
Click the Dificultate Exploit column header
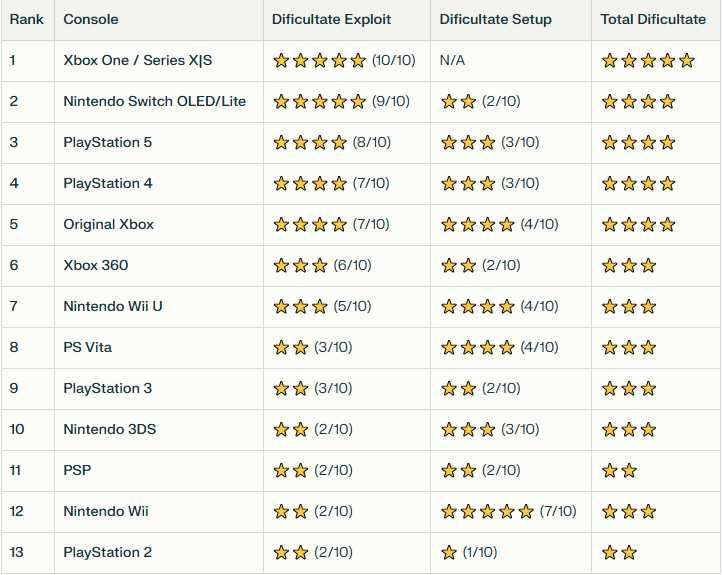tap(331, 20)
